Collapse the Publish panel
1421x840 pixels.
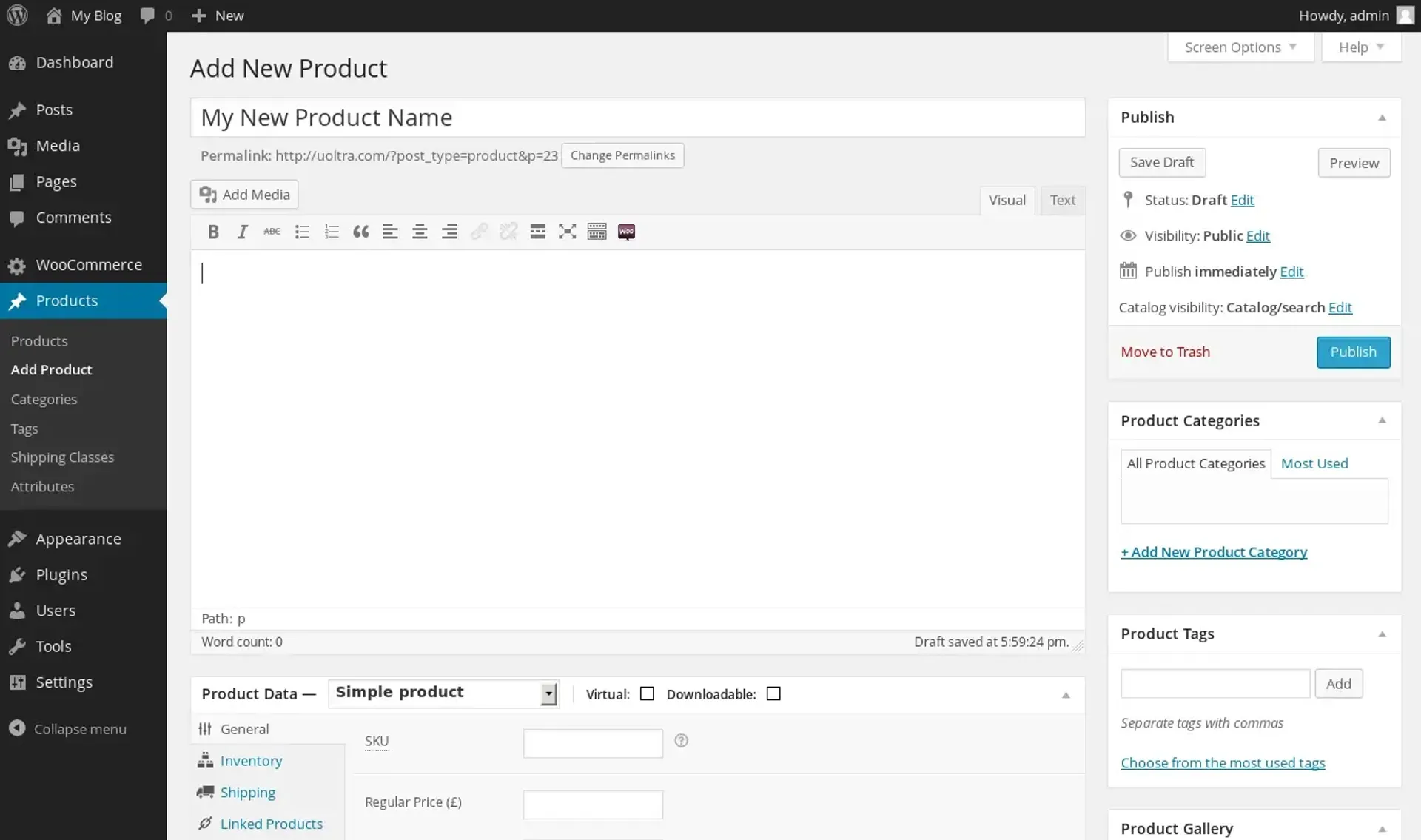click(x=1381, y=117)
